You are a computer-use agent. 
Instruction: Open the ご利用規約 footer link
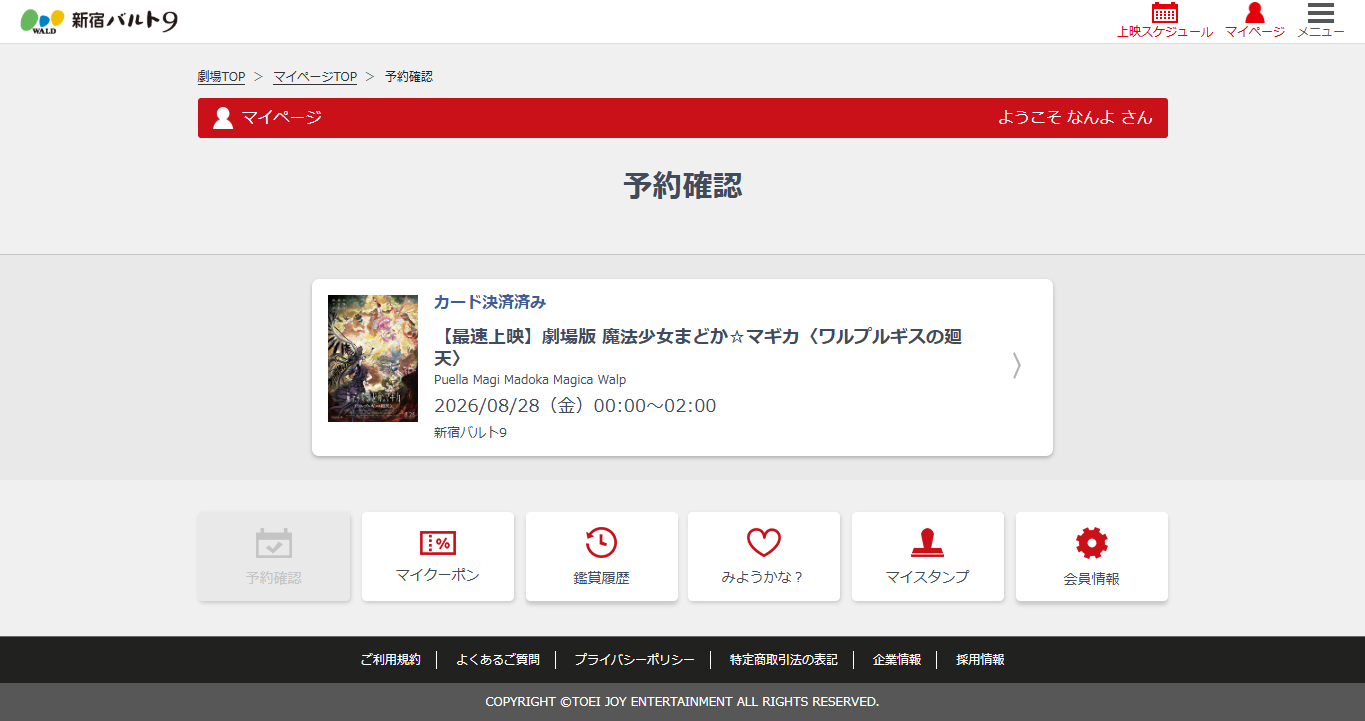[x=391, y=660]
